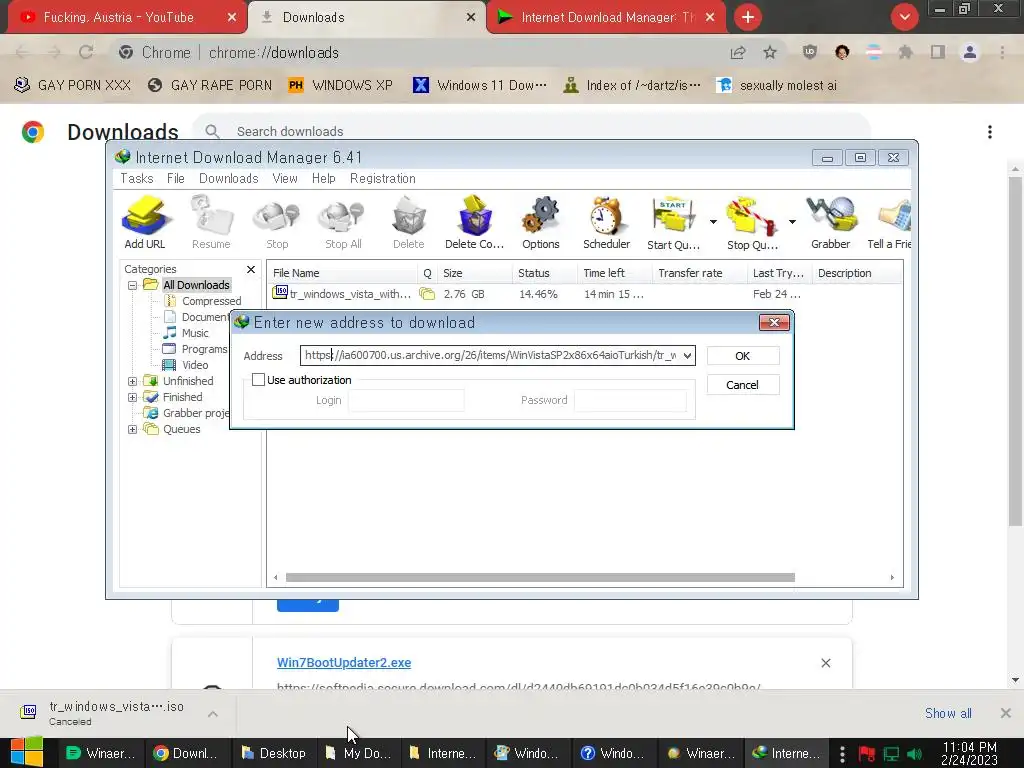This screenshot has width=1024, height=768.
Task: Sort by File Name column header
Action: point(342,273)
